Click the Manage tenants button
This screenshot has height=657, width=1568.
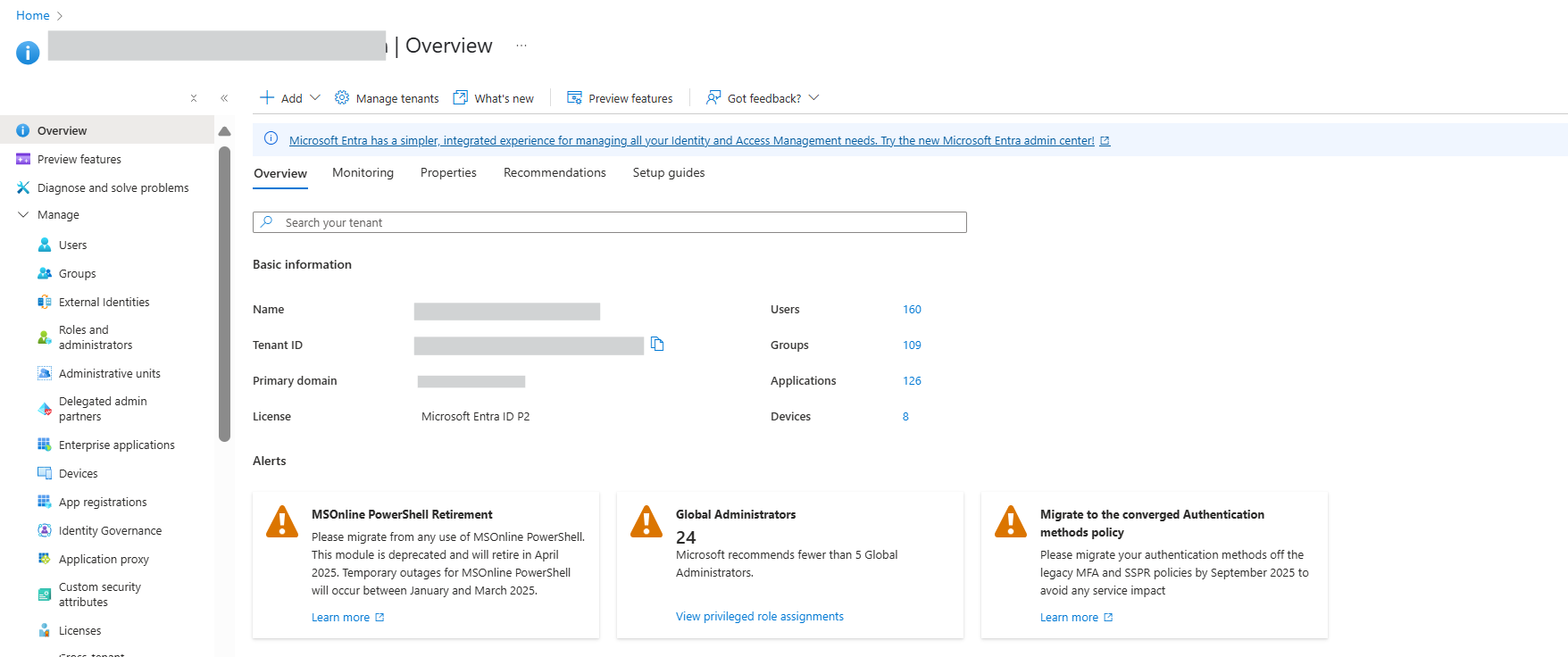click(x=387, y=98)
